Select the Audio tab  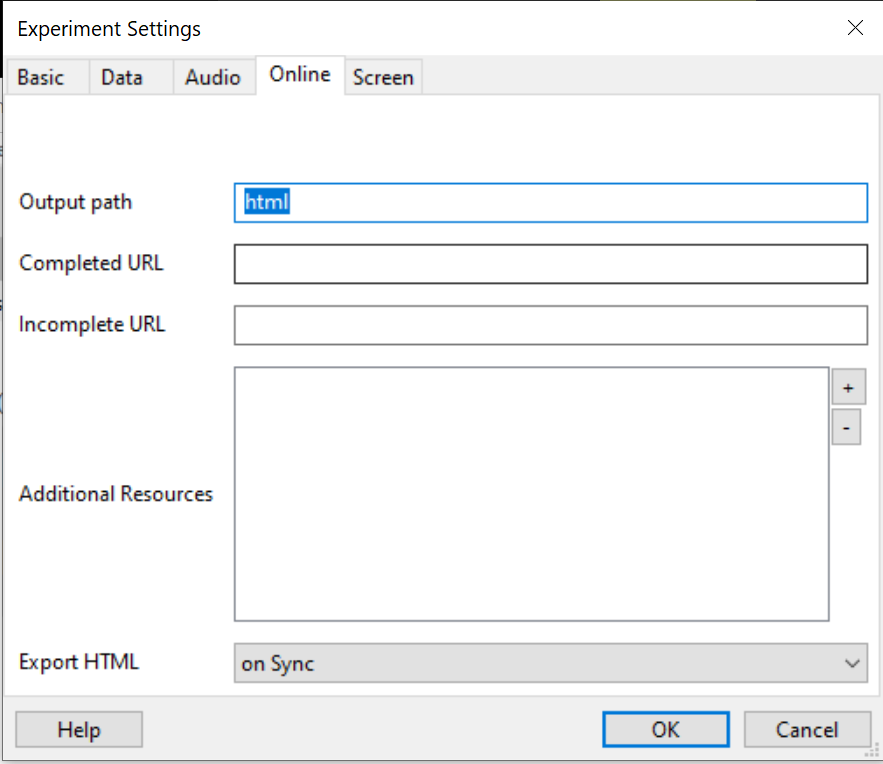[x=213, y=78]
